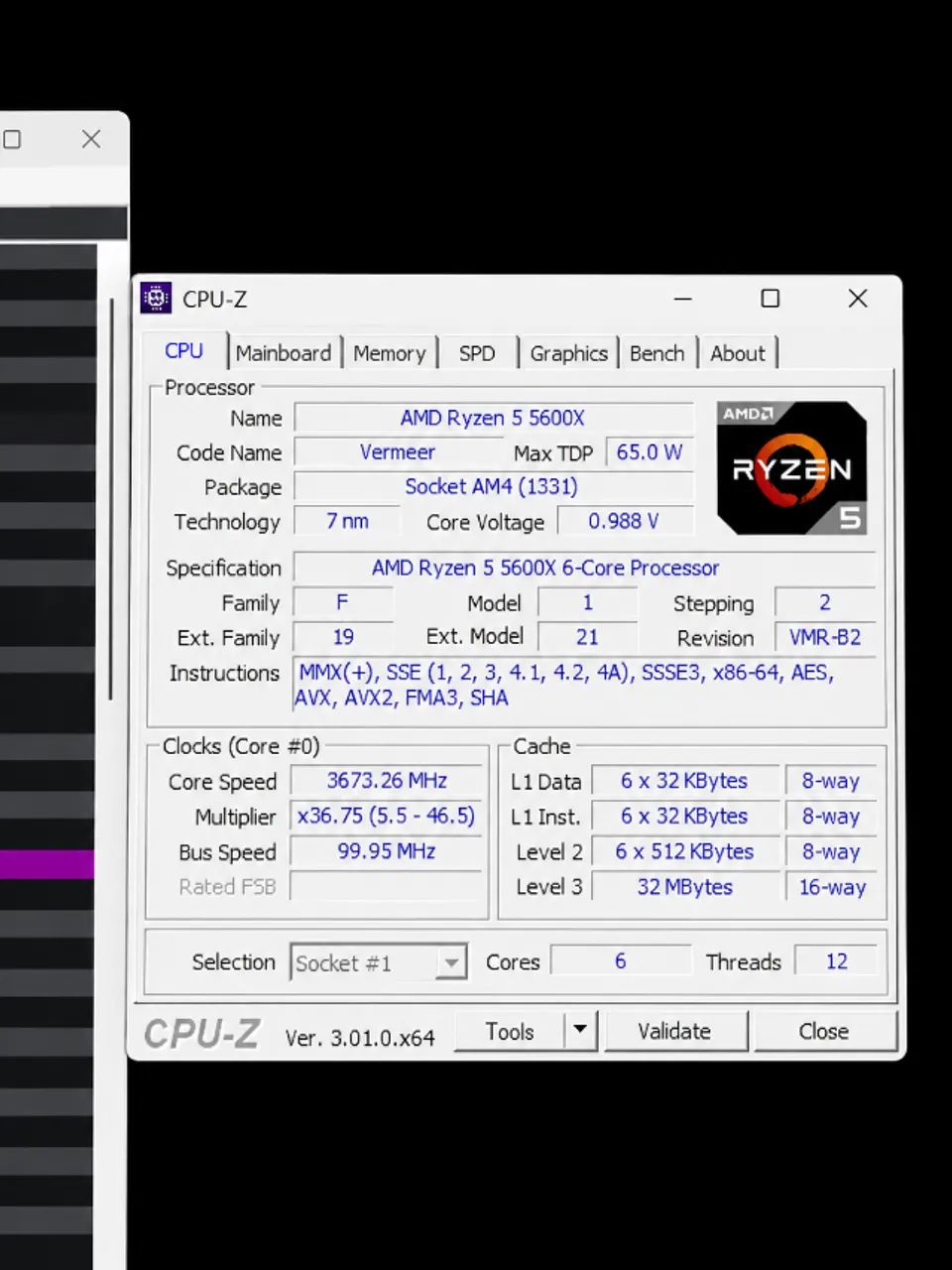This screenshot has width=952, height=1270.
Task: Minimize the CPU-Z window
Action: pos(683,299)
